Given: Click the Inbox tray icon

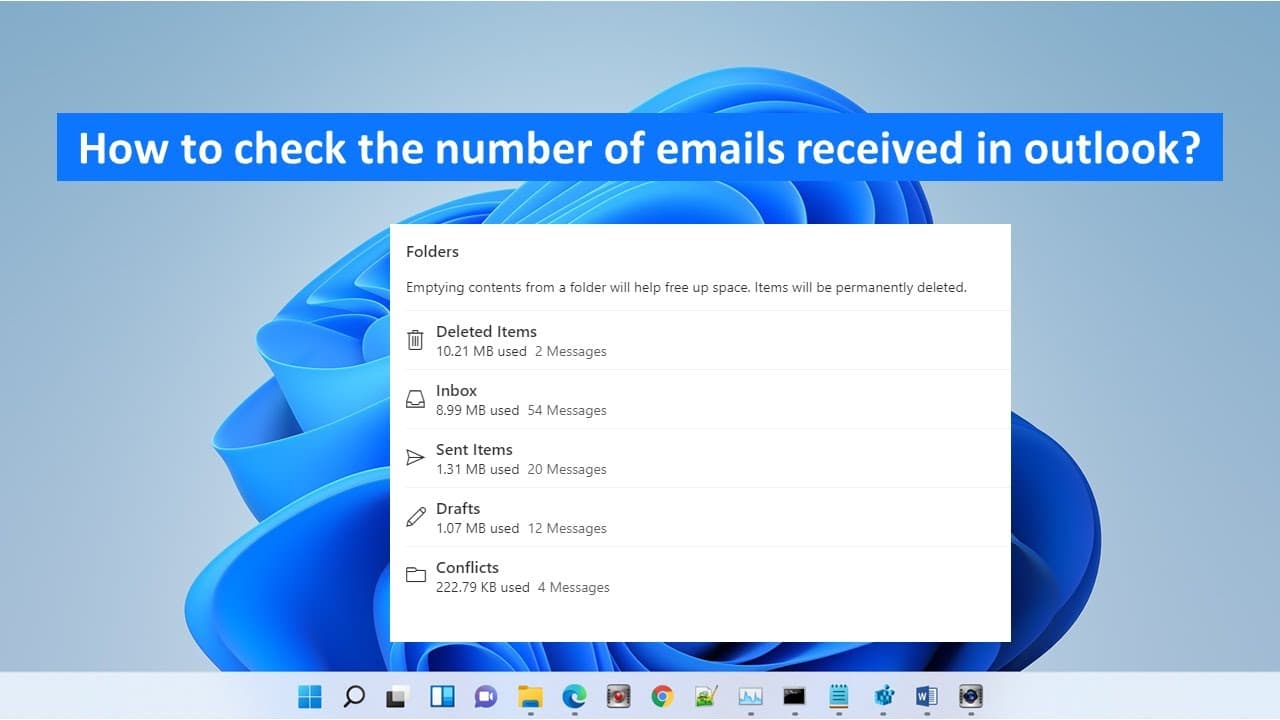Looking at the screenshot, I should point(415,399).
